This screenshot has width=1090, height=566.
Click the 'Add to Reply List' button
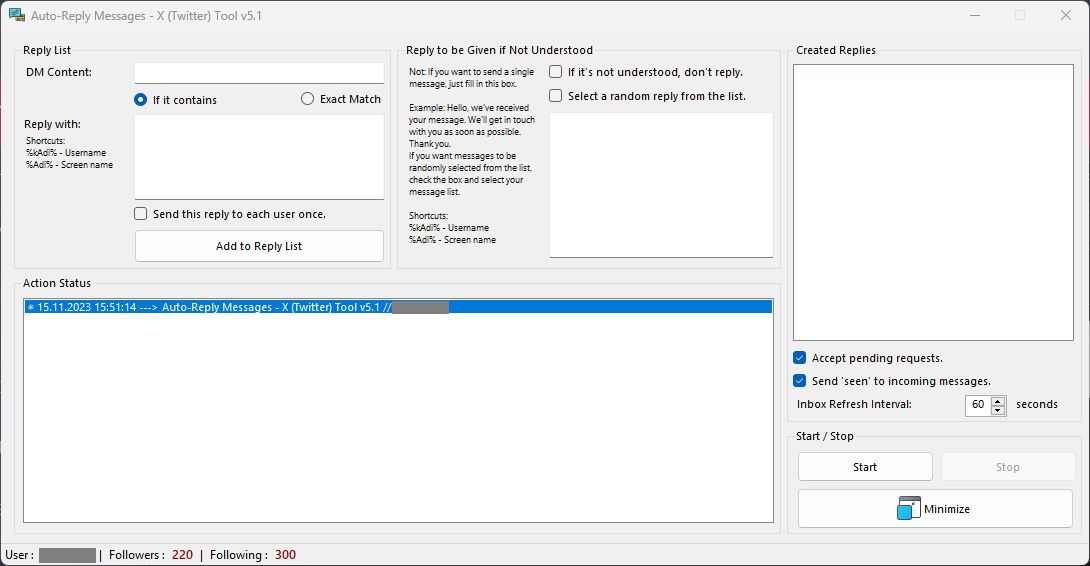click(x=259, y=246)
